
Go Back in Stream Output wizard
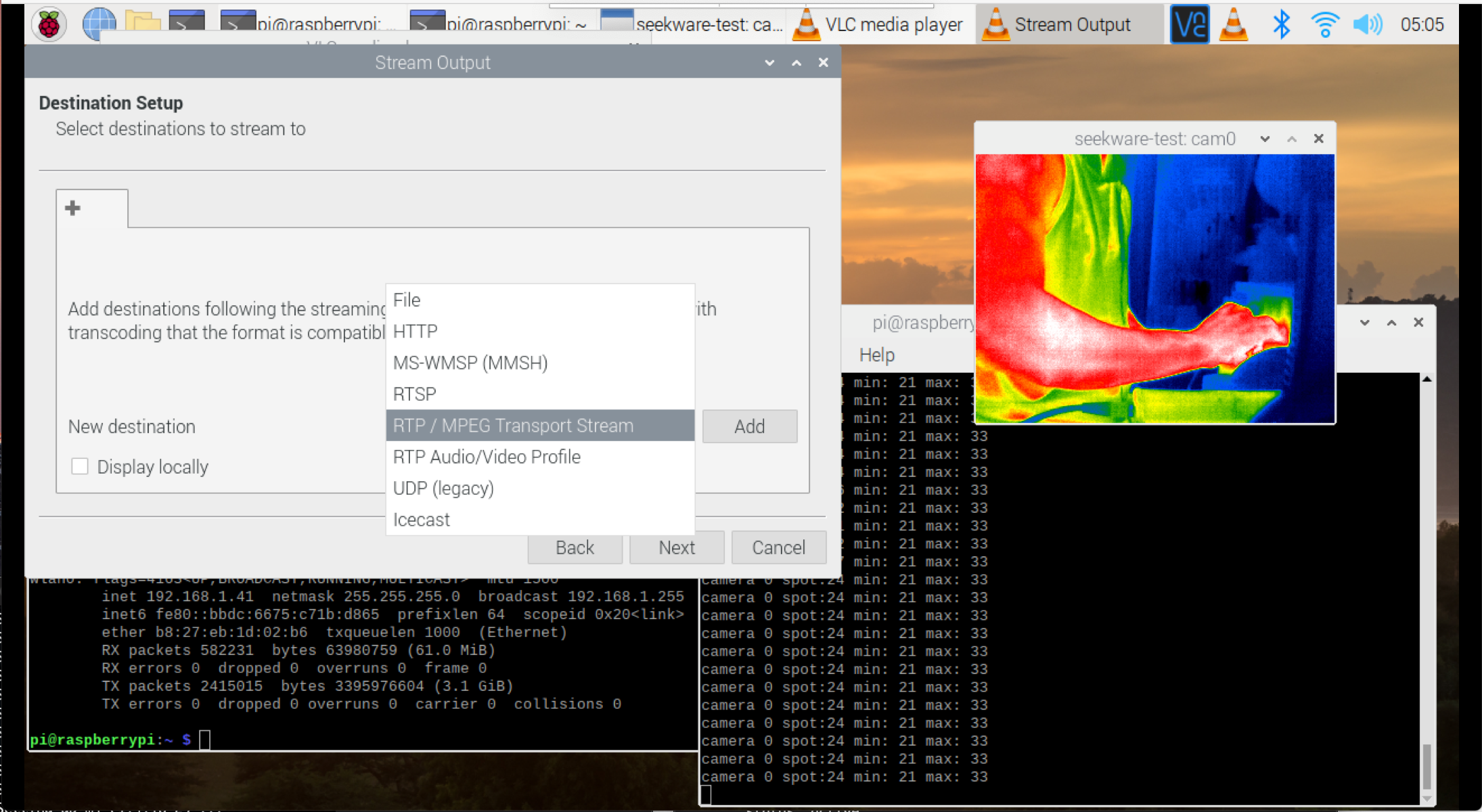click(x=575, y=547)
